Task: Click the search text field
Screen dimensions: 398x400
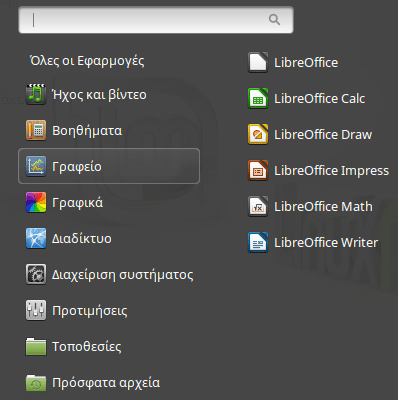Action: coord(156,20)
